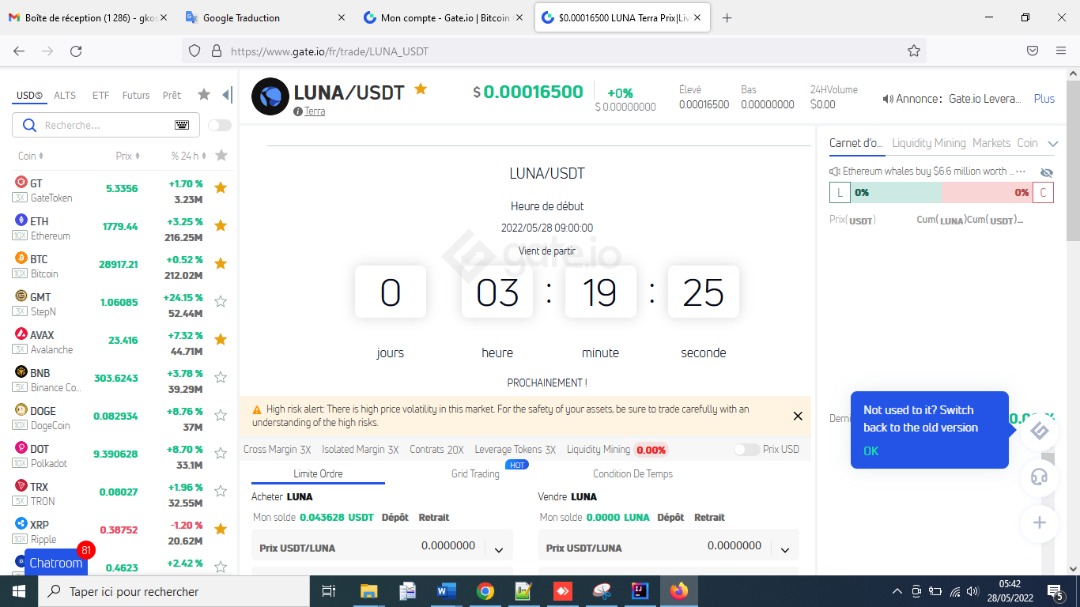Sort coin list by Coin column
Image resolution: width=1080 pixels, height=607 pixels.
pyautogui.click(x=31, y=156)
